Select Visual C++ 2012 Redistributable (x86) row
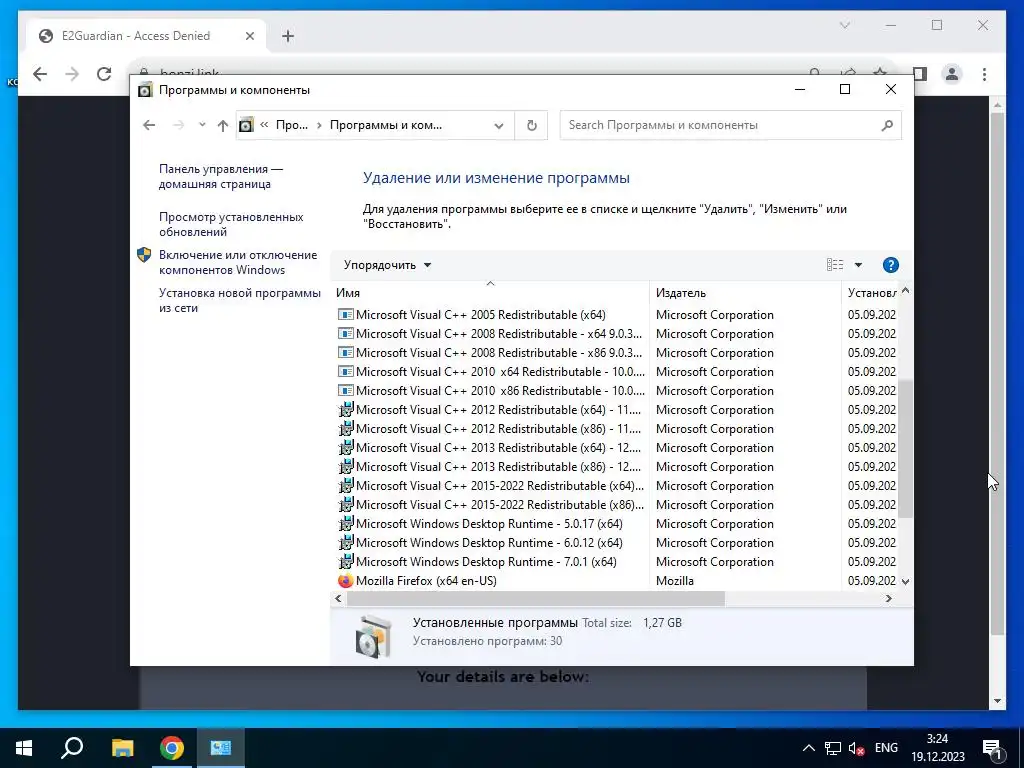 coord(616,428)
